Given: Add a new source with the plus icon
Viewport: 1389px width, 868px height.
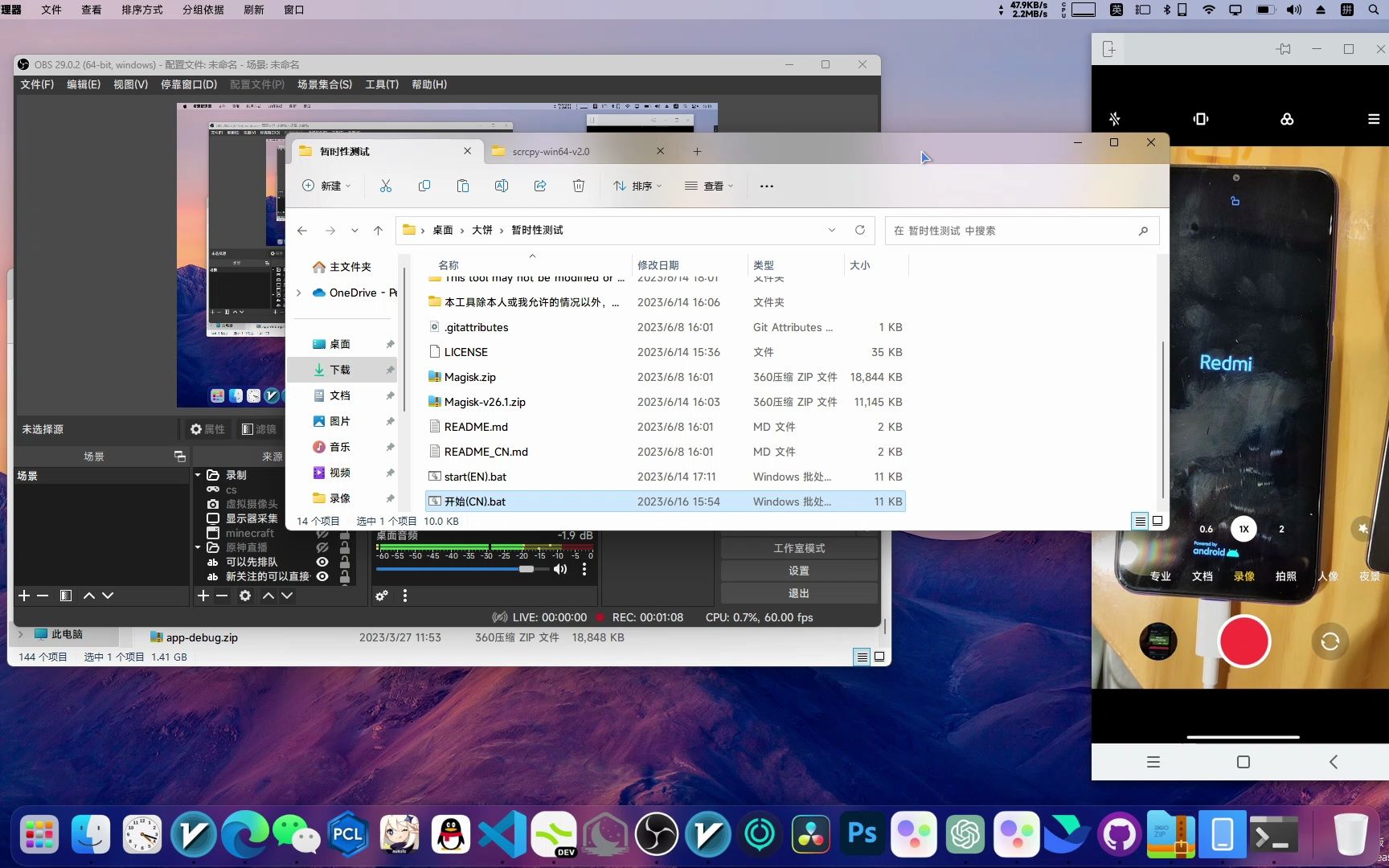Looking at the screenshot, I should click(x=203, y=596).
